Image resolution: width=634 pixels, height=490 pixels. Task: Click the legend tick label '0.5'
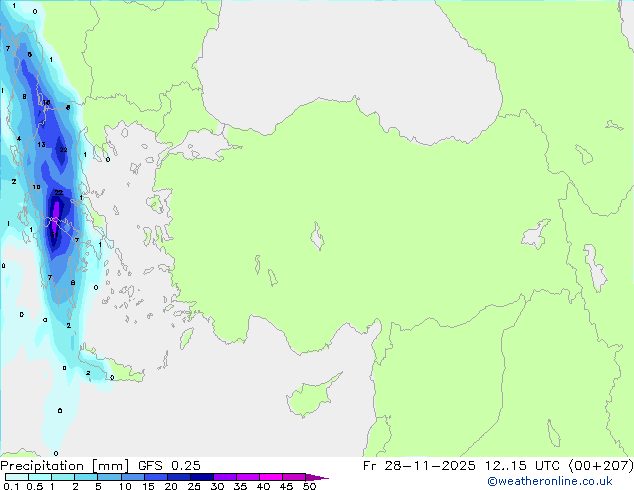coord(35,486)
